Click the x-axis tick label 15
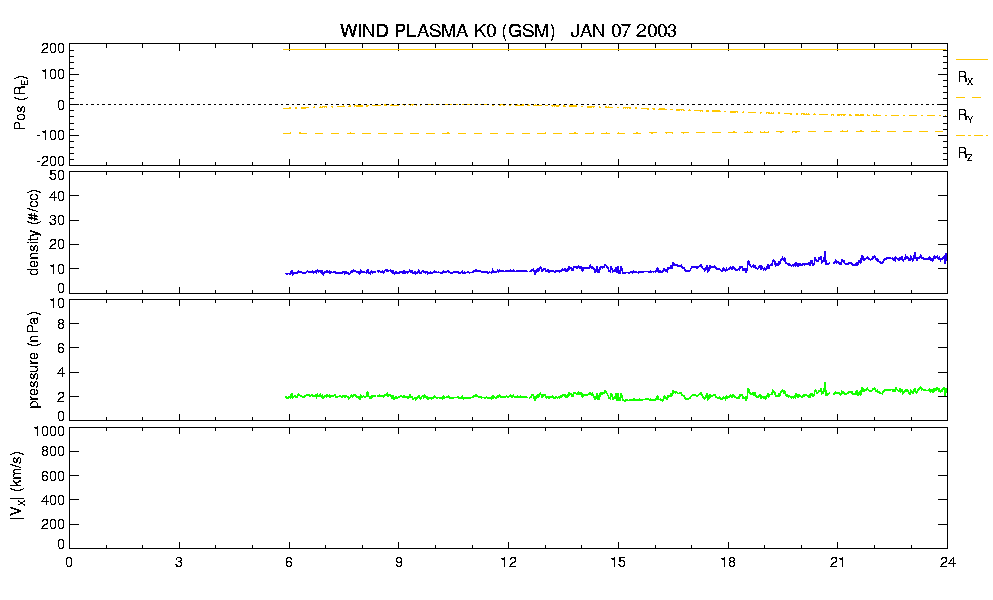993x600 pixels. point(618,563)
